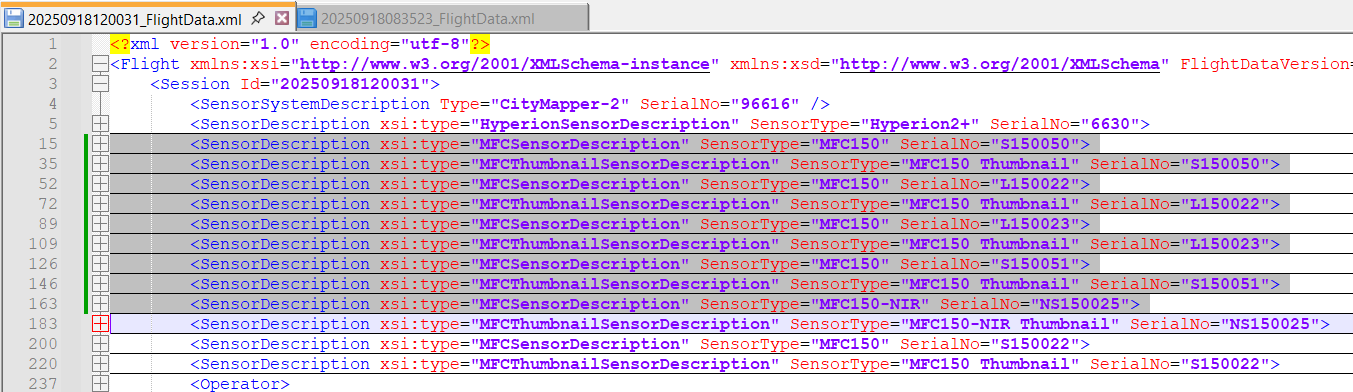Expand folded block at line 146

click(x=99, y=284)
